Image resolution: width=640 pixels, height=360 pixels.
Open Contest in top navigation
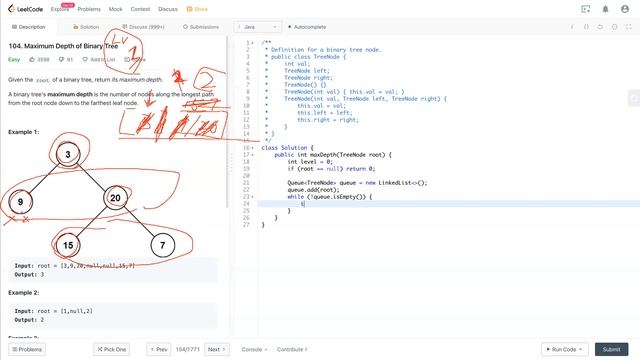(x=140, y=9)
